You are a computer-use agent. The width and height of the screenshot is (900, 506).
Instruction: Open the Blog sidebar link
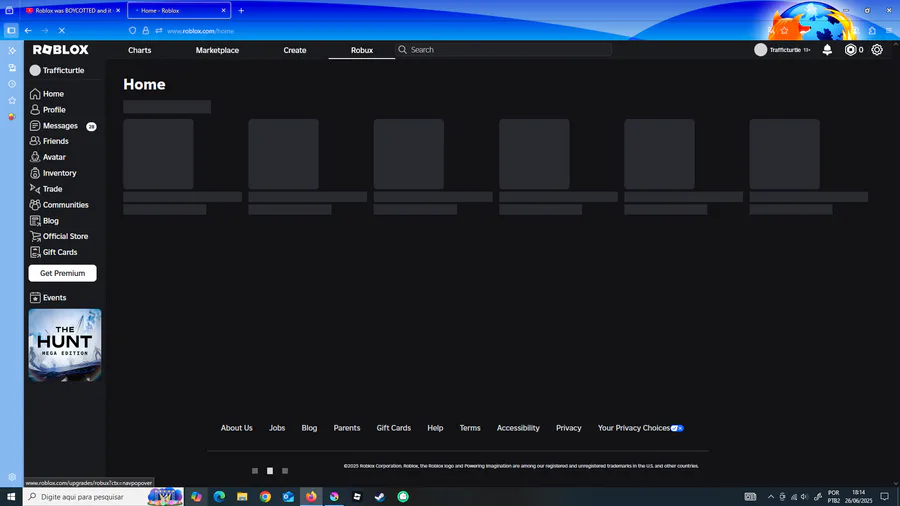(x=44, y=221)
